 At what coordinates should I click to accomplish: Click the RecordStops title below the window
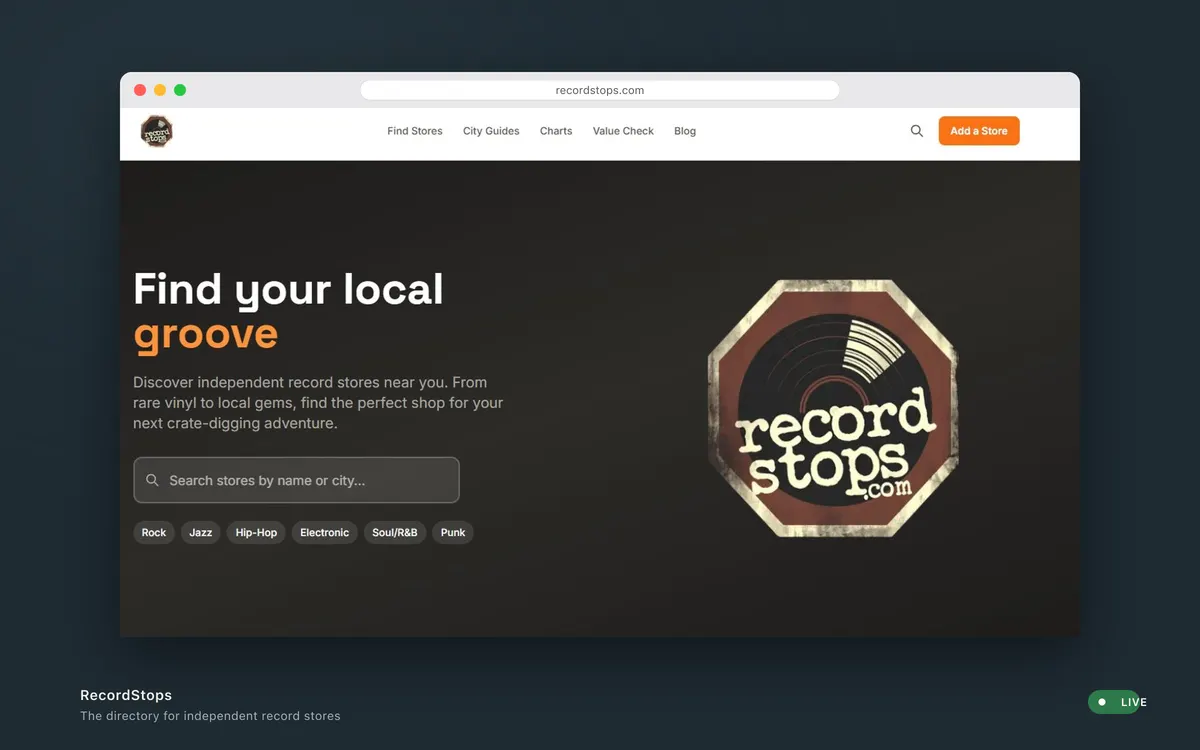(x=126, y=695)
